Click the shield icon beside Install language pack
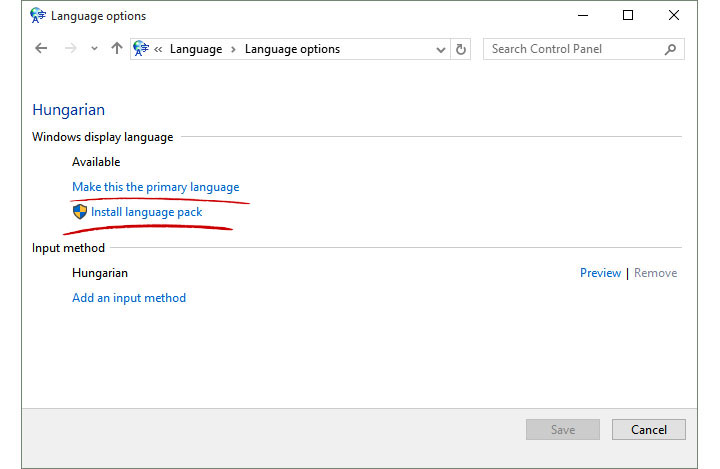Viewport: 720px width, 469px height. click(80, 212)
